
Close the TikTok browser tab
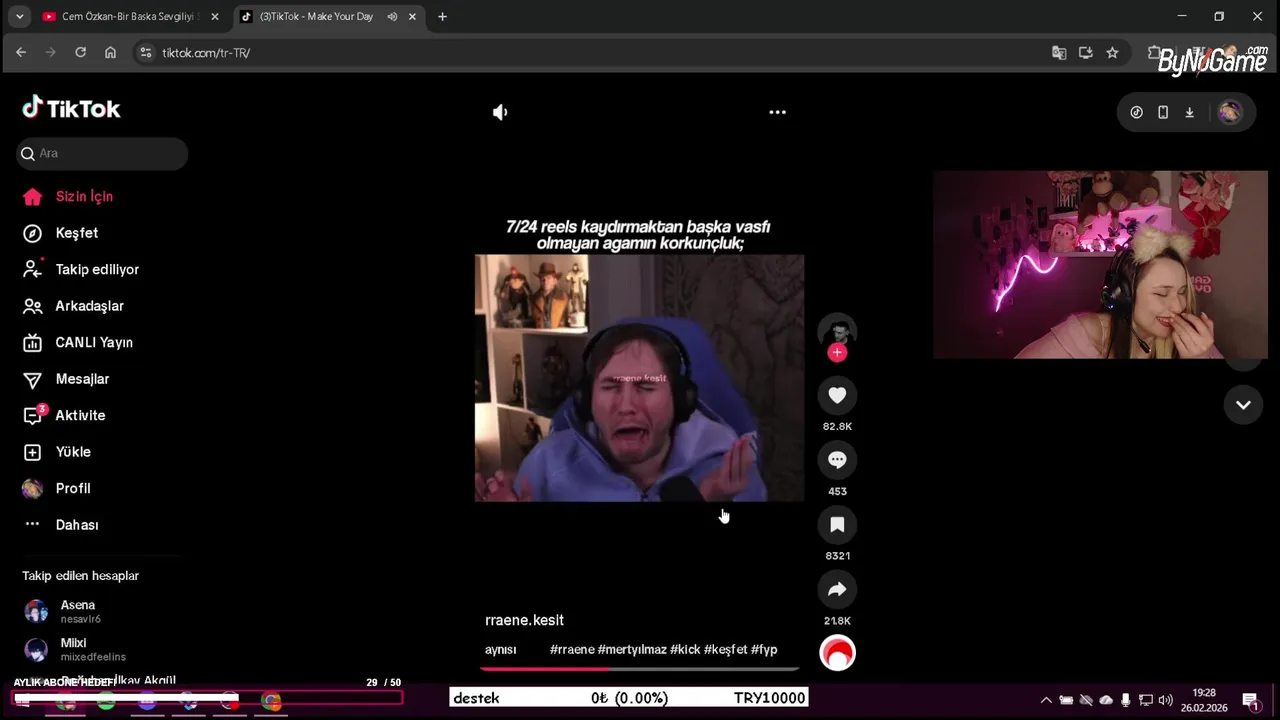pyautogui.click(x=412, y=17)
